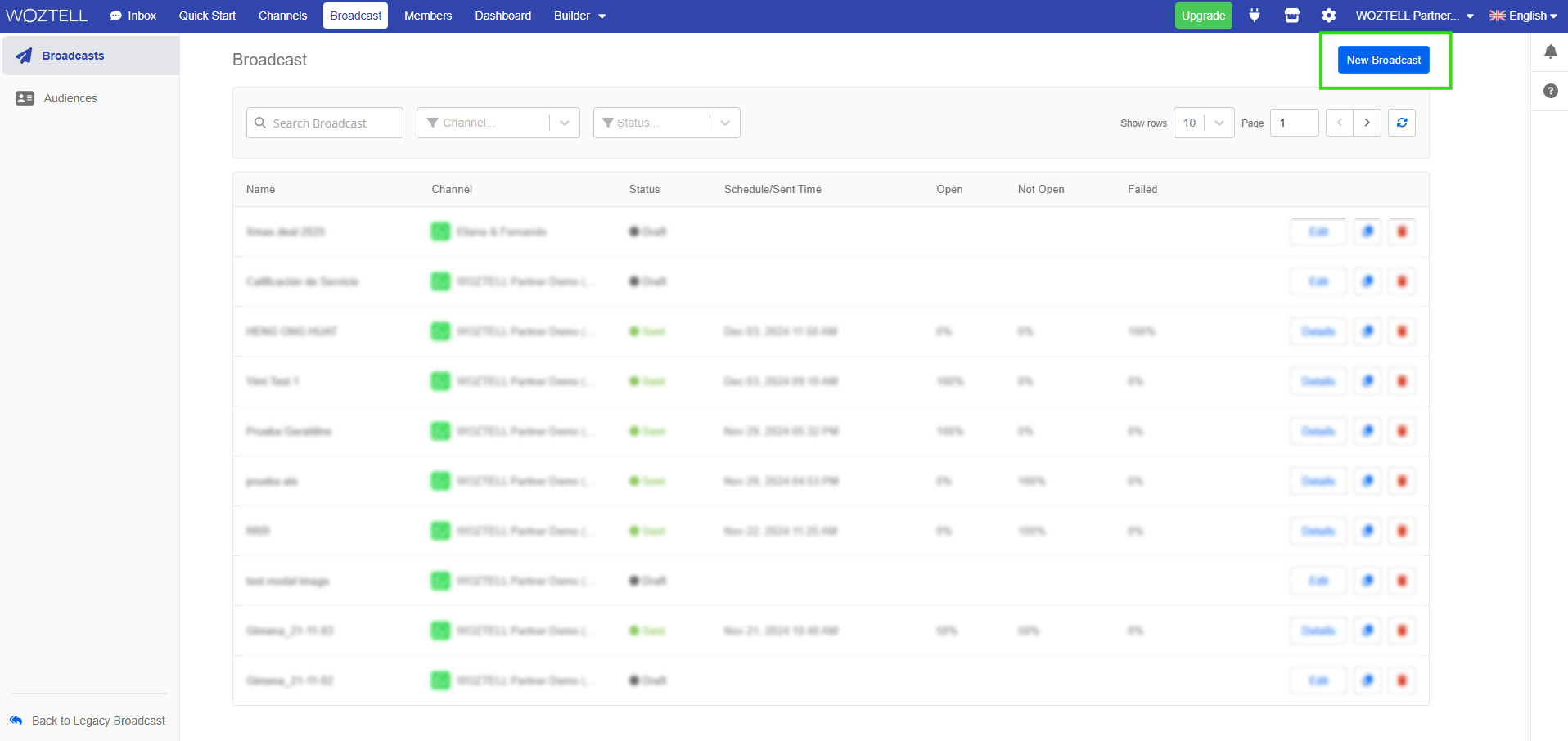Delete the test modal image broadcast
Screen dimensions: 1568x741
pos(1402,581)
